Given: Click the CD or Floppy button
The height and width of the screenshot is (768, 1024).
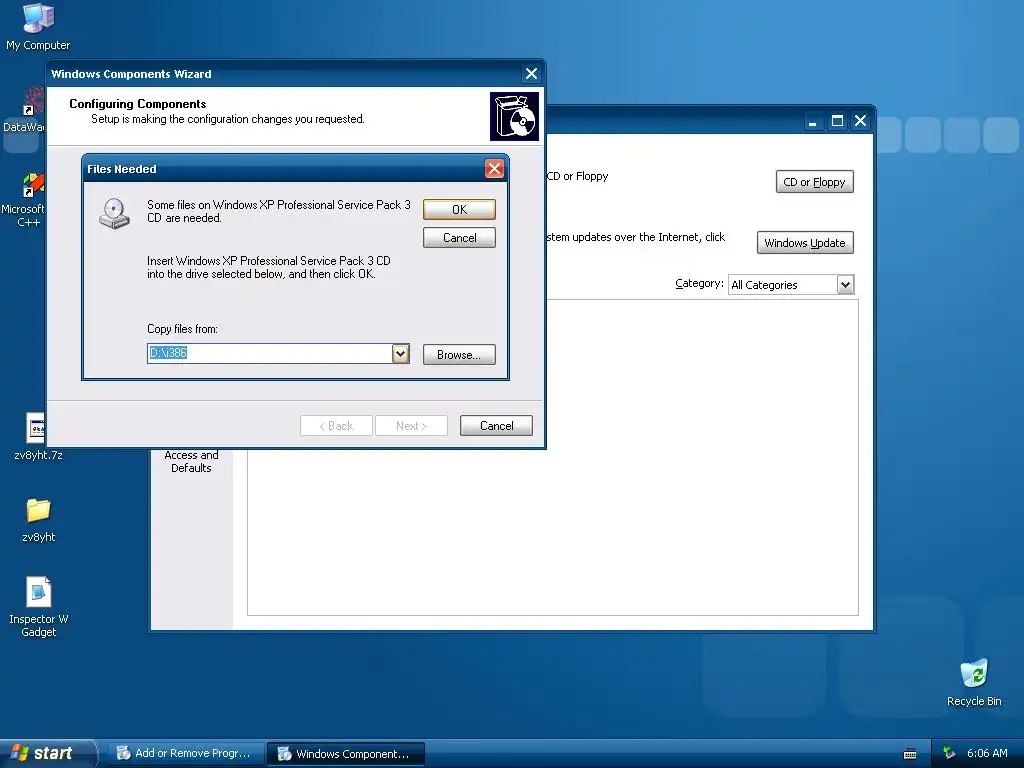Looking at the screenshot, I should pyautogui.click(x=814, y=182).
